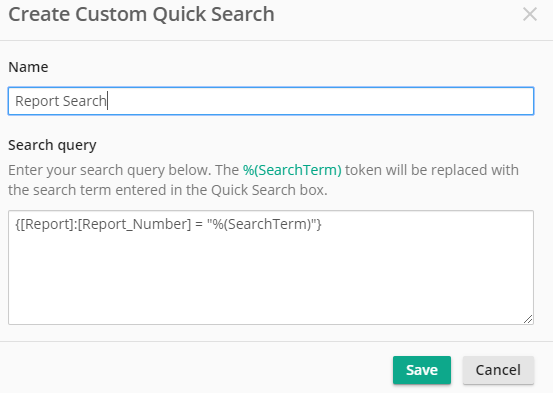Viewport: 553px width, 393px height.
Task: Place cursor on the word Search in Name
Action: coord(85,101)
